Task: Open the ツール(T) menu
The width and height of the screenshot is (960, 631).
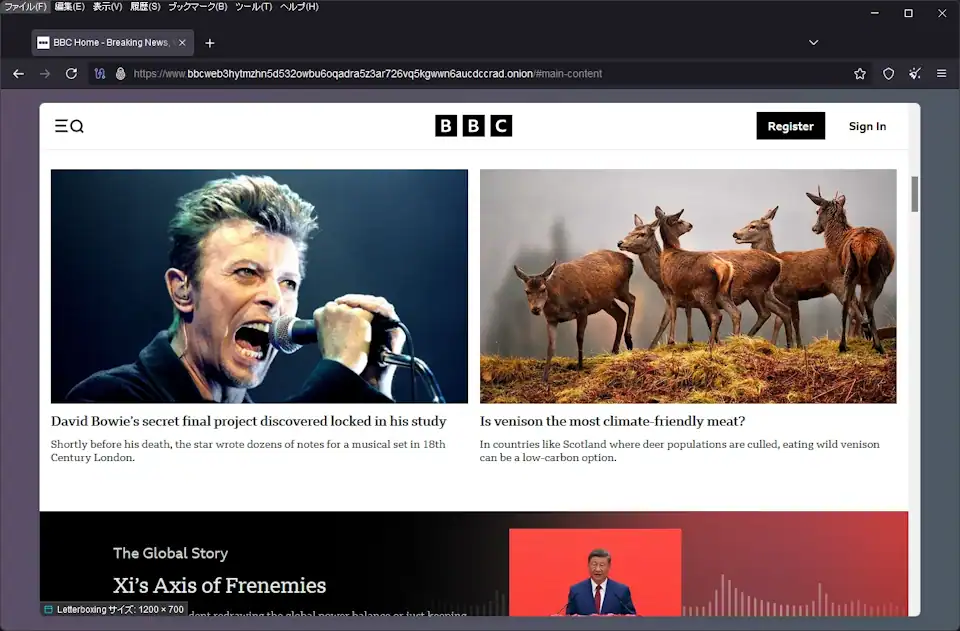Action: (253, 7)
